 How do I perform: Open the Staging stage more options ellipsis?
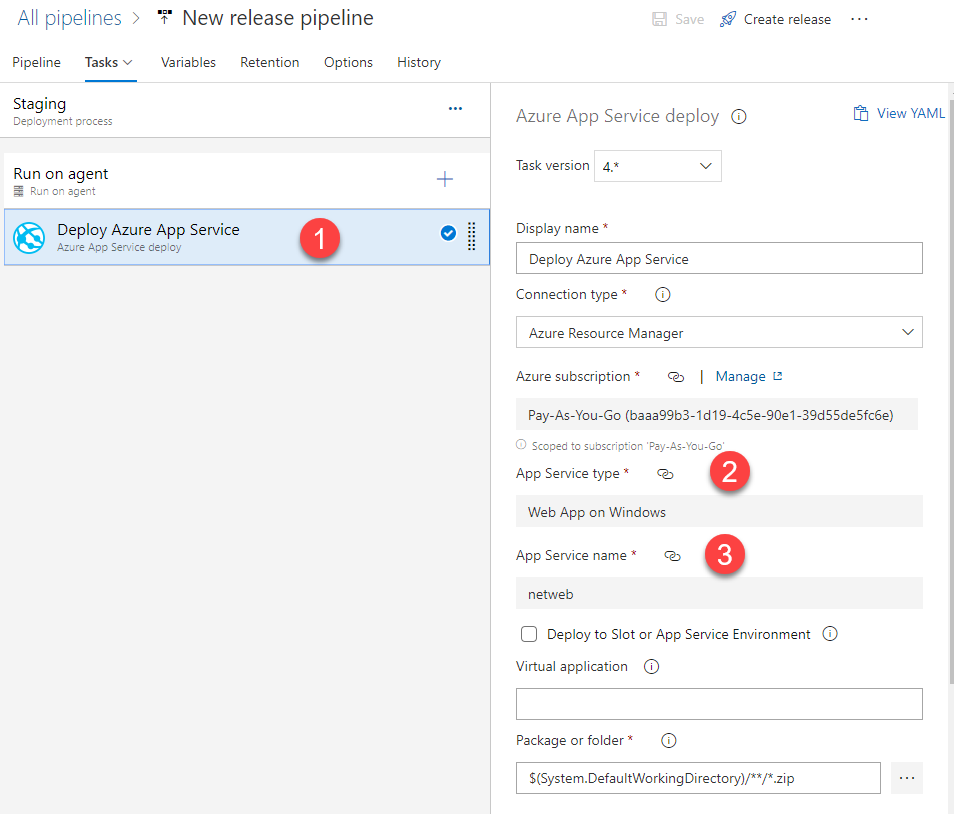(455, 108)
